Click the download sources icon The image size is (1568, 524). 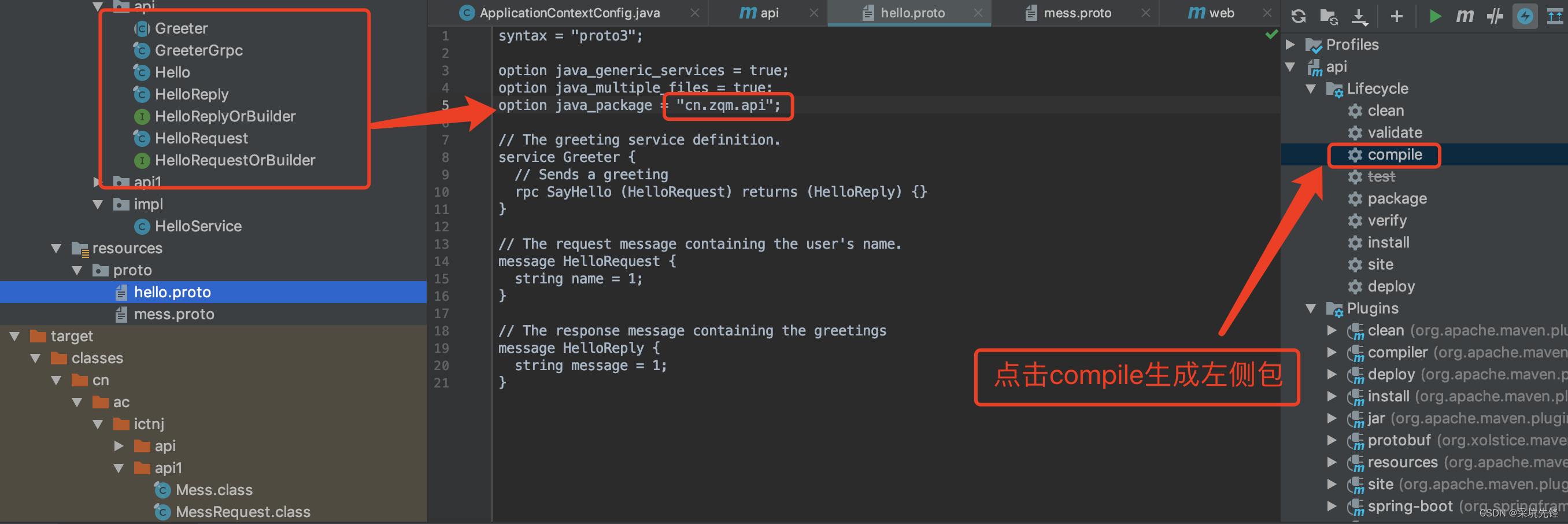point(1359,16)
